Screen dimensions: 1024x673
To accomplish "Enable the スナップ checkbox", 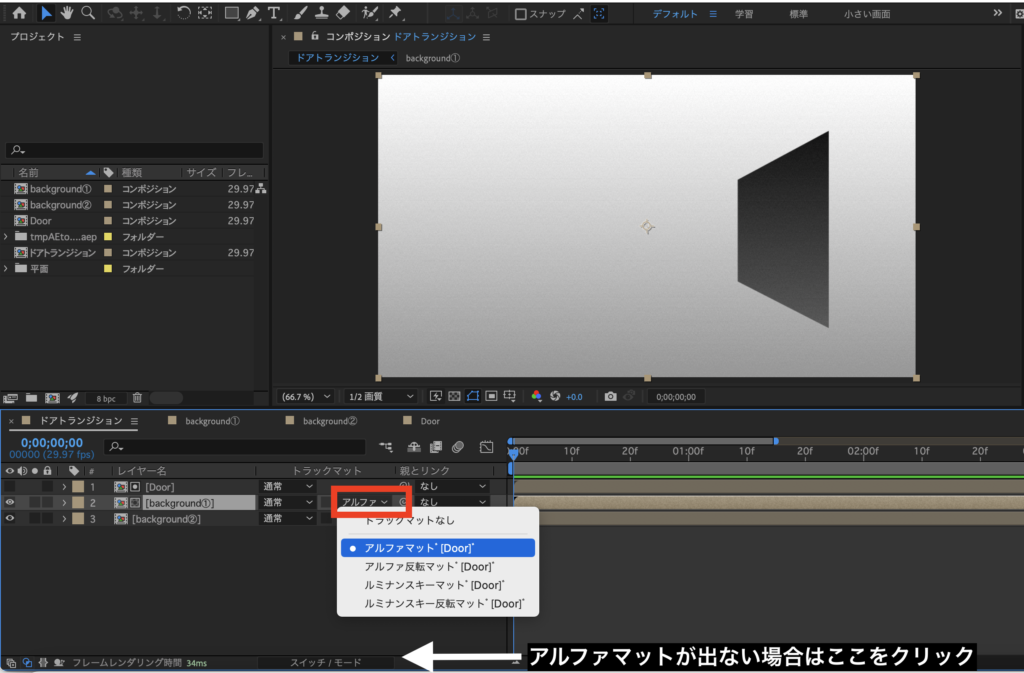I will click(521, 14).
